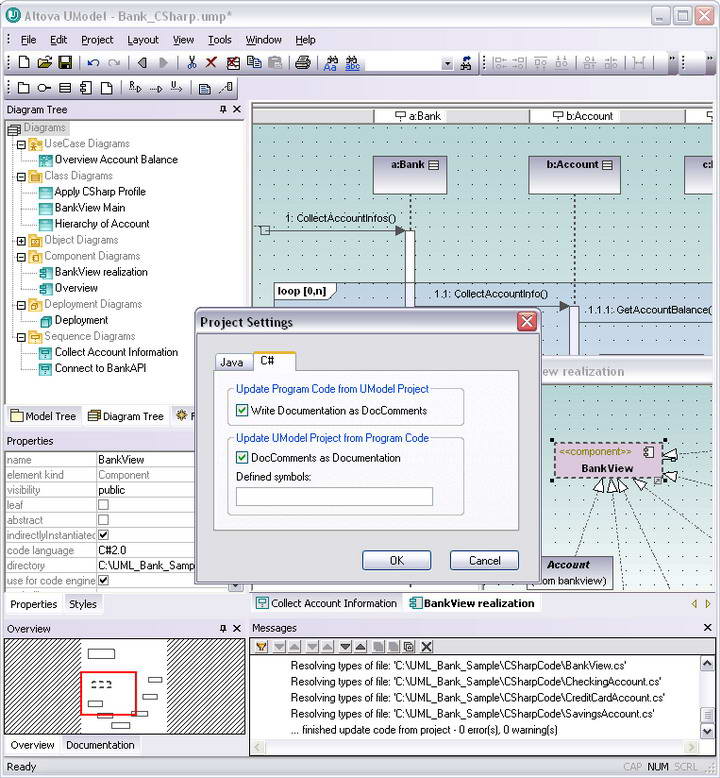Viewport: 720px width, 778px height.
Task: Click the red viewport box in Overview
Action: [108, 693]
